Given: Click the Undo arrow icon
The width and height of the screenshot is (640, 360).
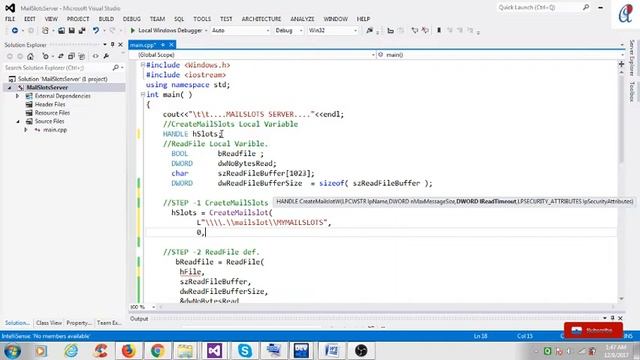Looking at the screenshot, I should tap(96, 31).
